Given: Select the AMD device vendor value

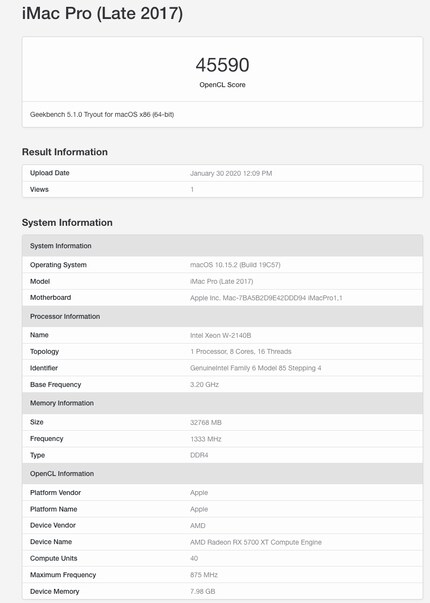Looking at the screenshot, I should pyautogui.click(x=198, y=526).
